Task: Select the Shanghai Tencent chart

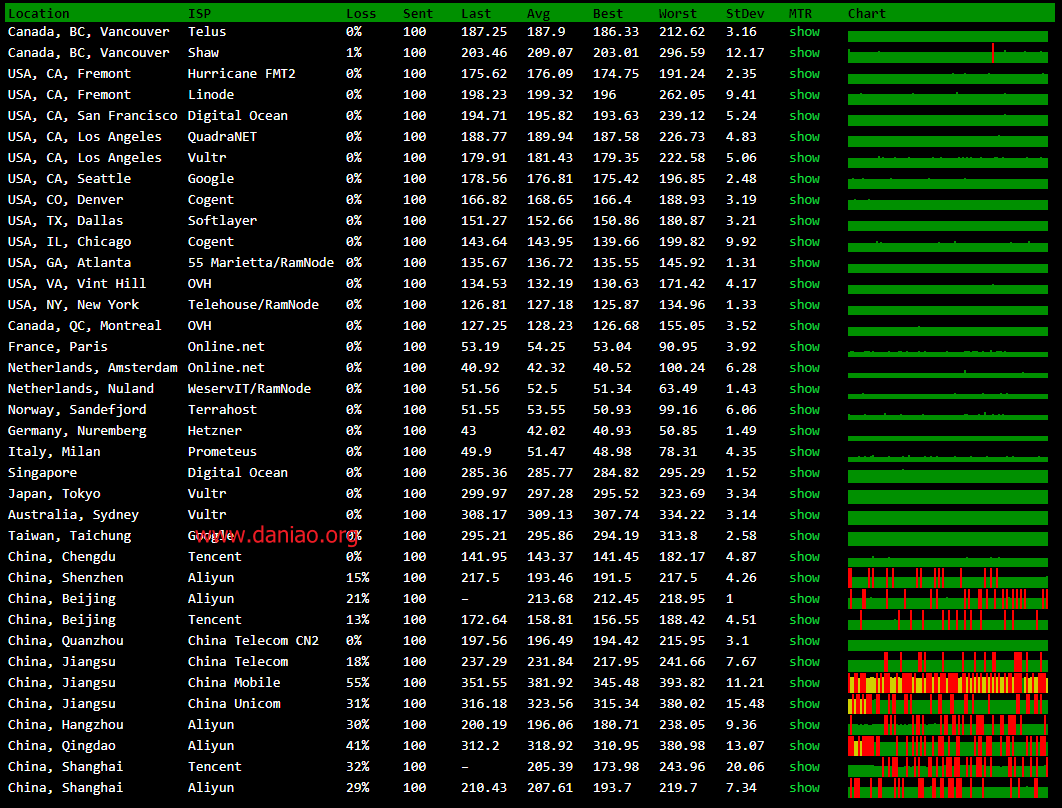Action: [948, 767]
